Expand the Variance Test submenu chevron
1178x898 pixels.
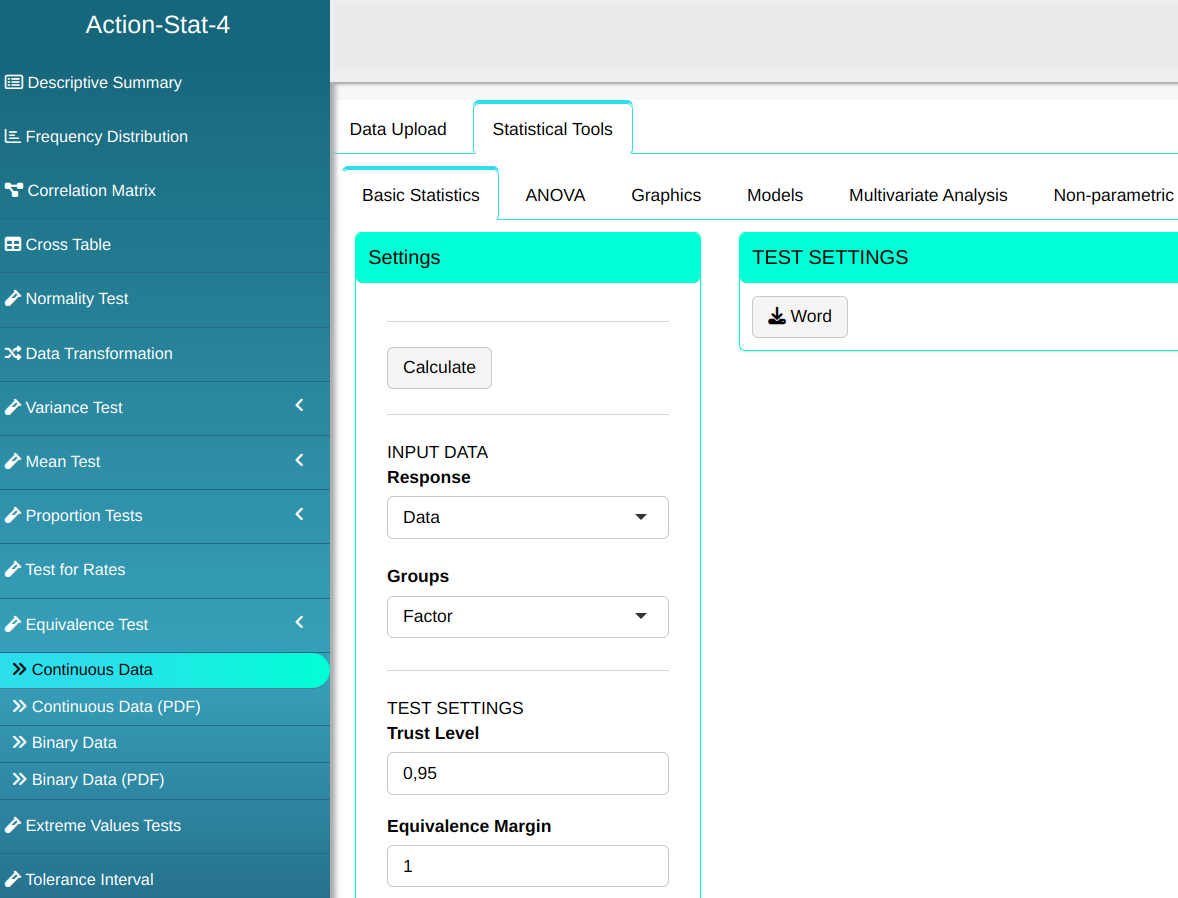299,406
